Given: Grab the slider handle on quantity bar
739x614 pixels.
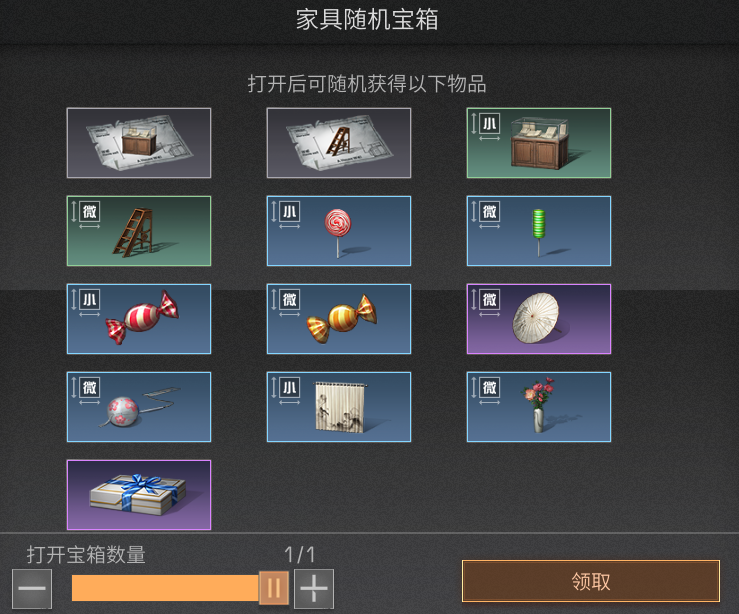Looking at the screenshot, I should tap(274, 588).
